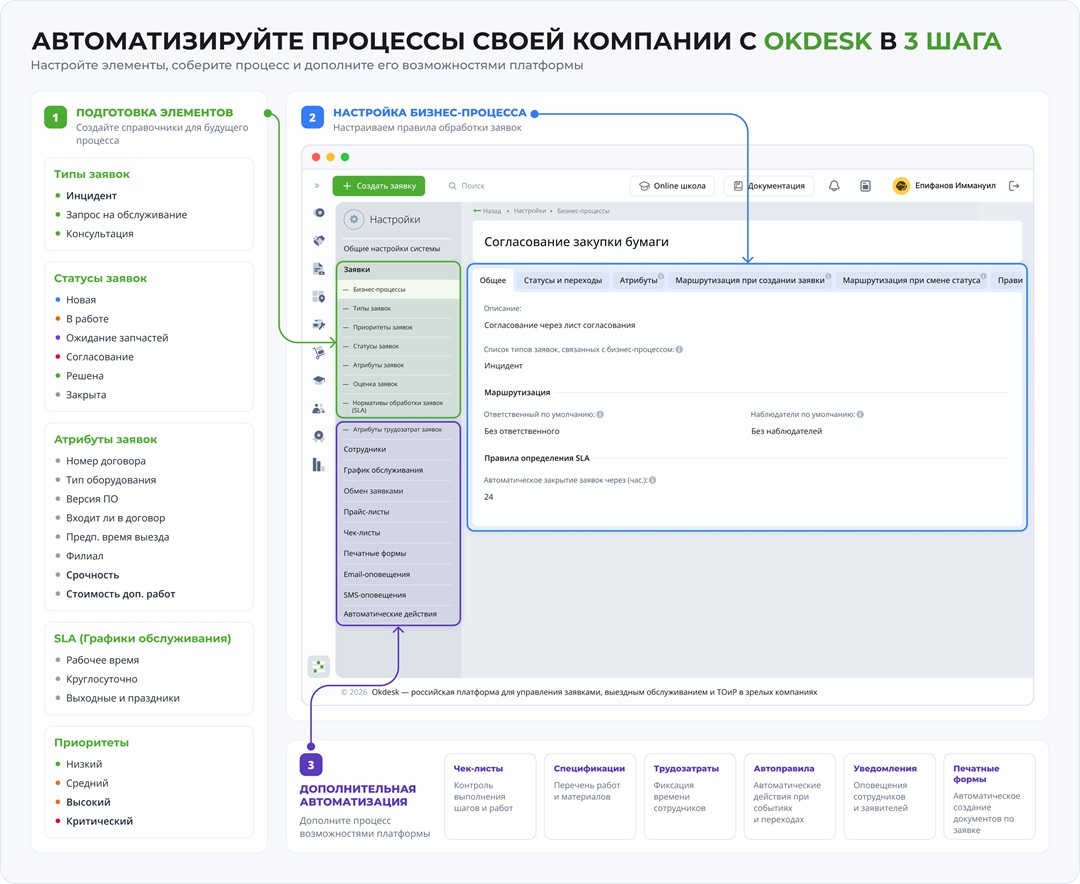
Task: Open Печатные формы in the settings menu
Action: [398, 553]
